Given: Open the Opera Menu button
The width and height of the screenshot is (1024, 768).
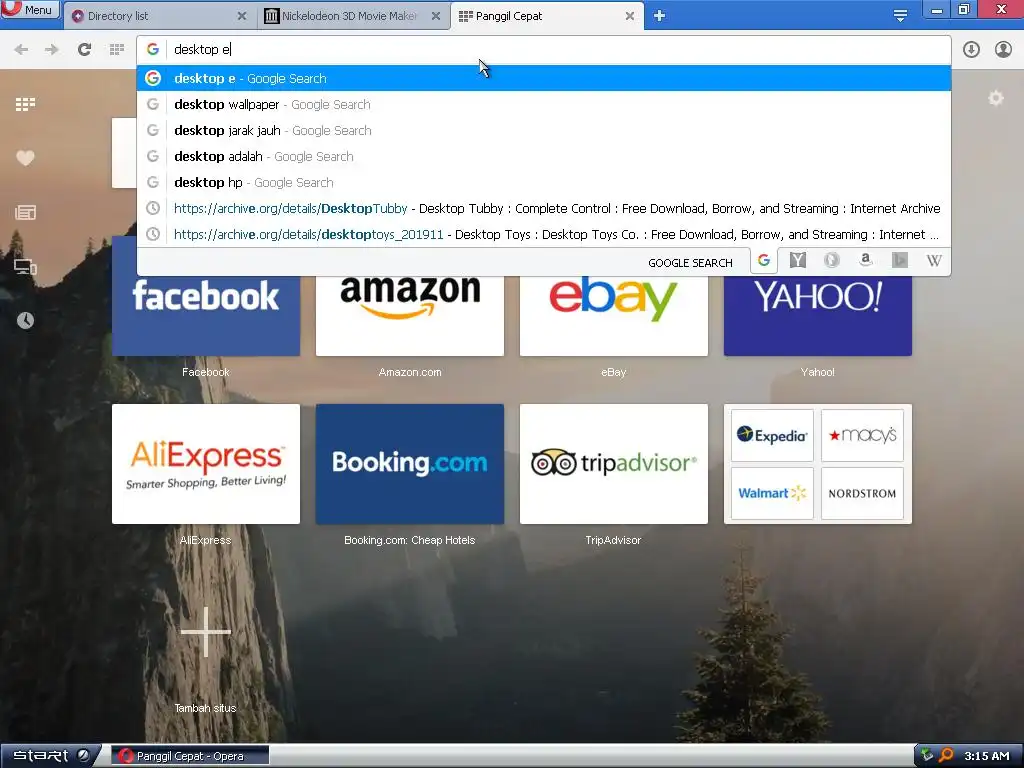Looking at the screenshot, I should (30, 9).
